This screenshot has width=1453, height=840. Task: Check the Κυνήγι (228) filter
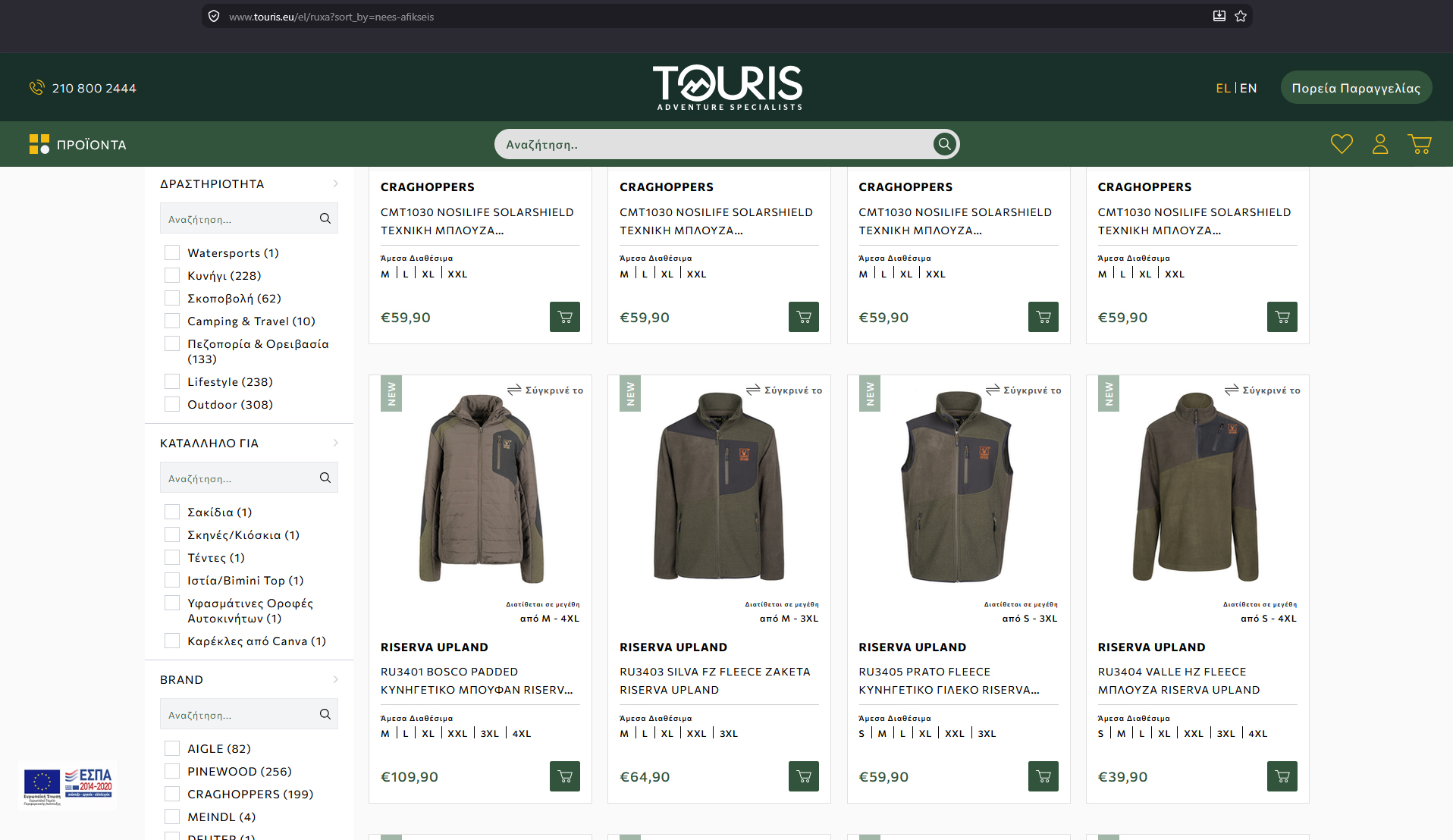coord(172,275)
